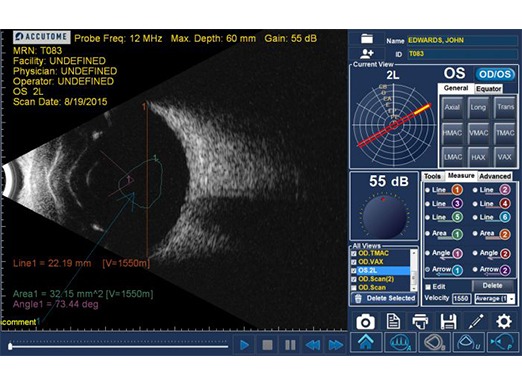Open the report document icon
This screenshot has height=384, width=522.
(393, 322)
